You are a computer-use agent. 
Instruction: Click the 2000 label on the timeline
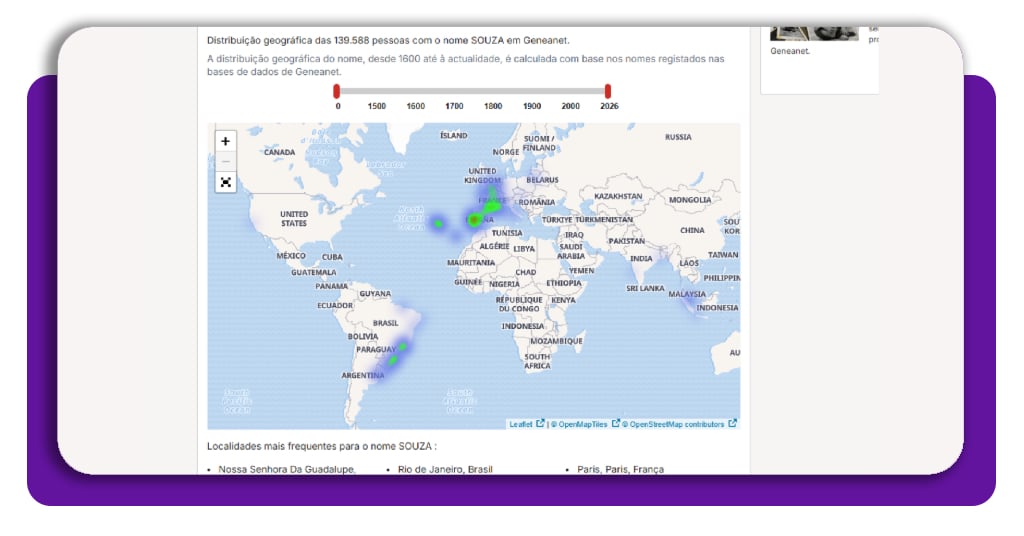pos(570,106)
